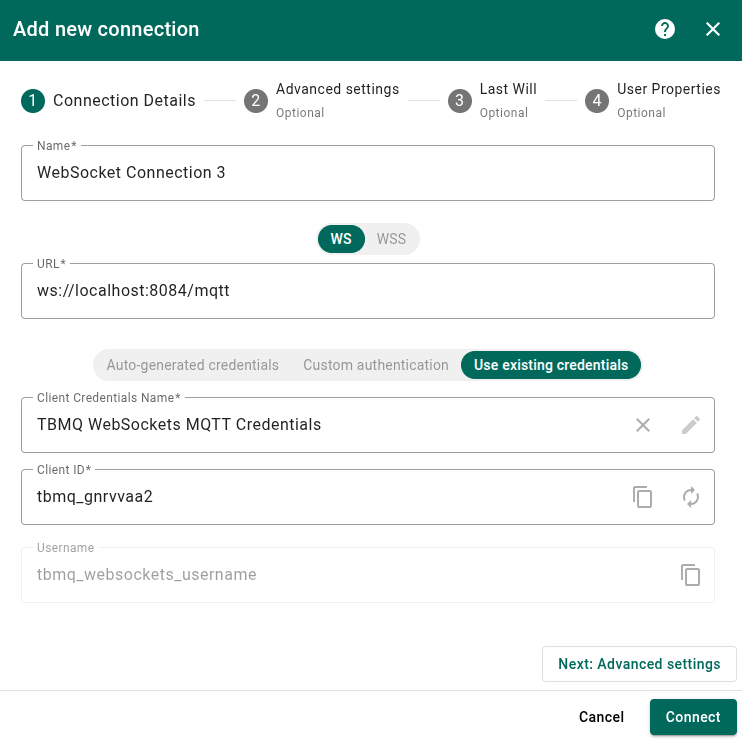The height and width of the screenshot is (740, 742).
Task: Clear the Client Credentials Name selection
Action: coord(643,425)
